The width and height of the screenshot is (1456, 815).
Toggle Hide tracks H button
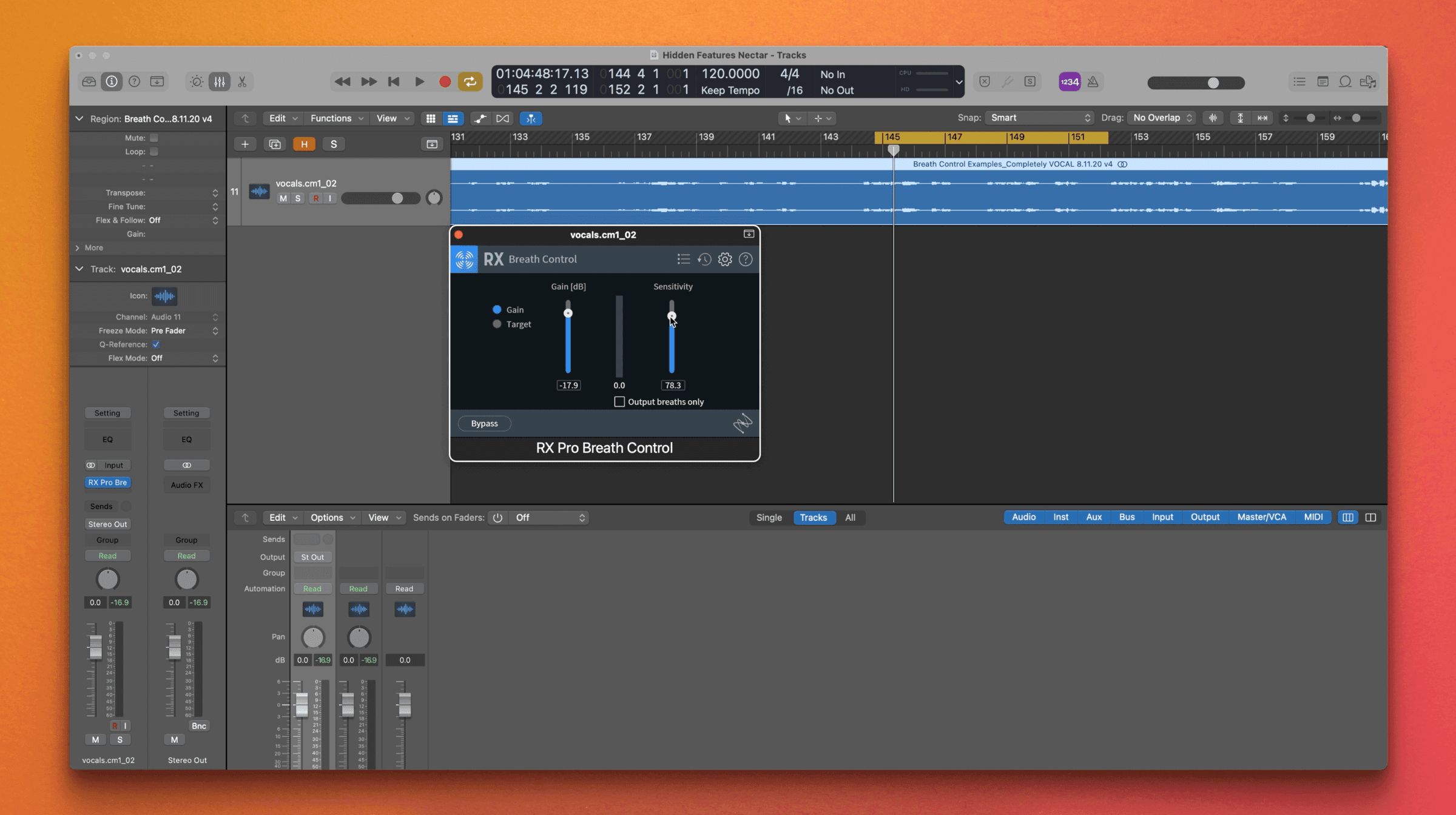(304, 144)
